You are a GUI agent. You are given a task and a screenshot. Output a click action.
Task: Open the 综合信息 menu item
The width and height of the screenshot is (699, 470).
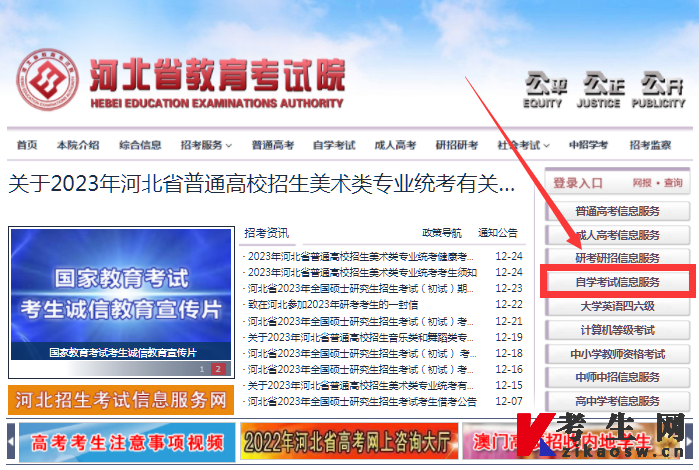click(140, 145)
